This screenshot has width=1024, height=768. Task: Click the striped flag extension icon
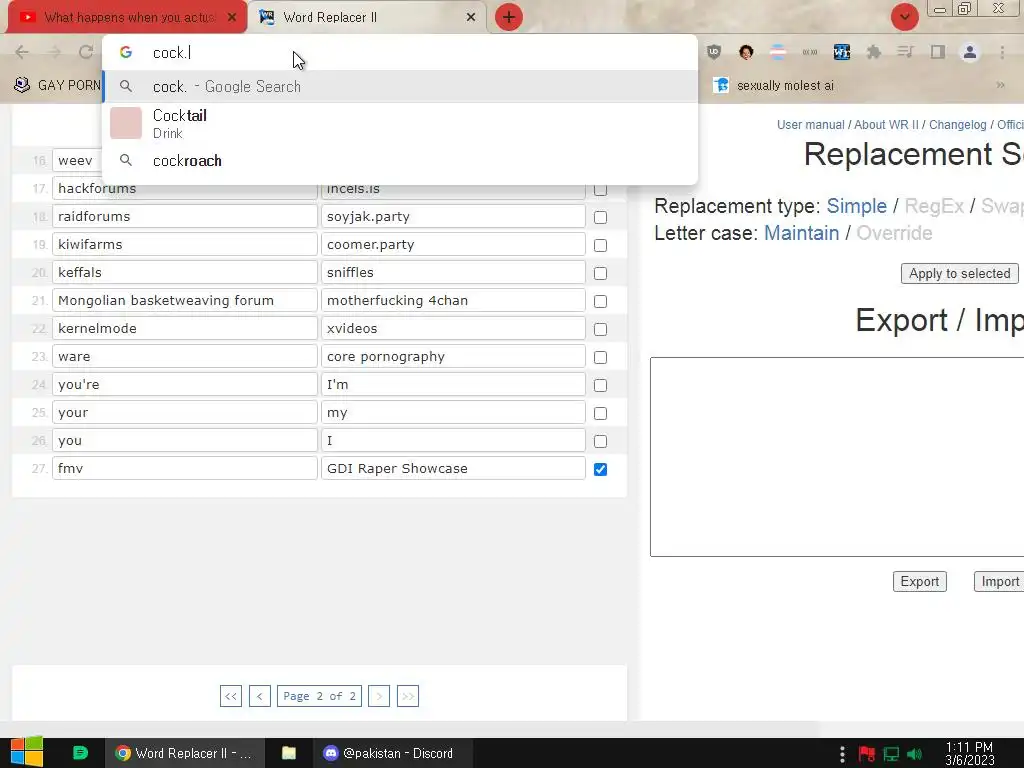tap(778, 52)
